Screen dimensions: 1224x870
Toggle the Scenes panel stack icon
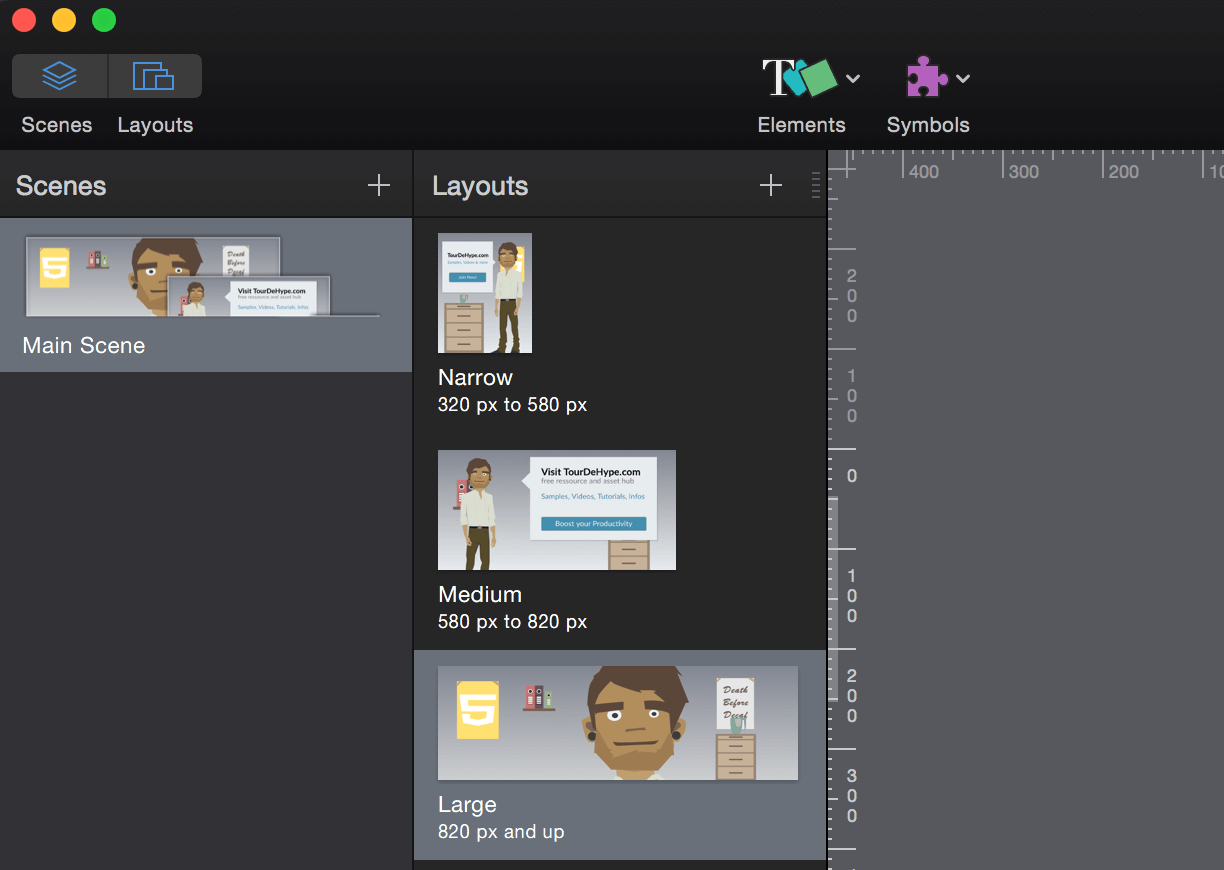(x=60, y=76)
